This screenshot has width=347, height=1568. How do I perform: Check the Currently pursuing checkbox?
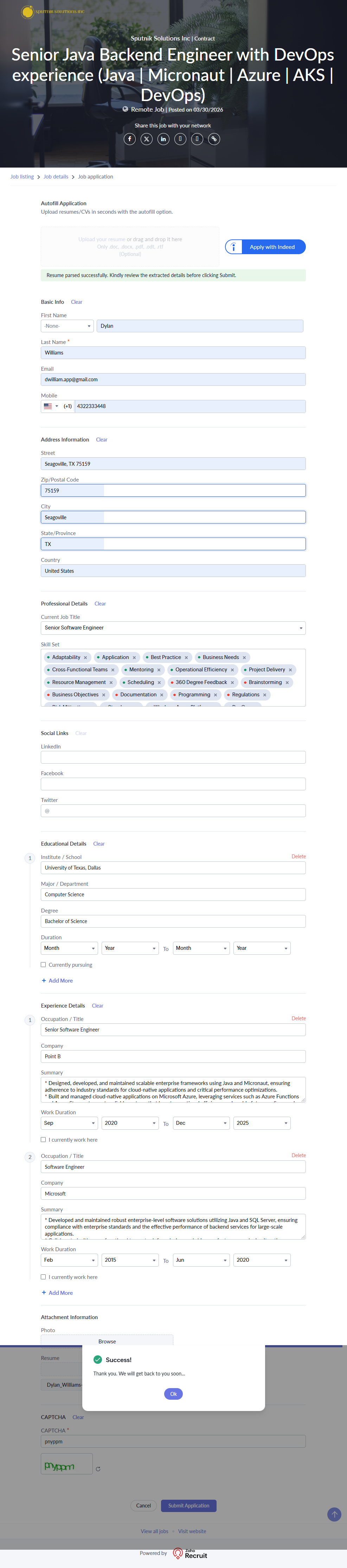click(43, 965)
